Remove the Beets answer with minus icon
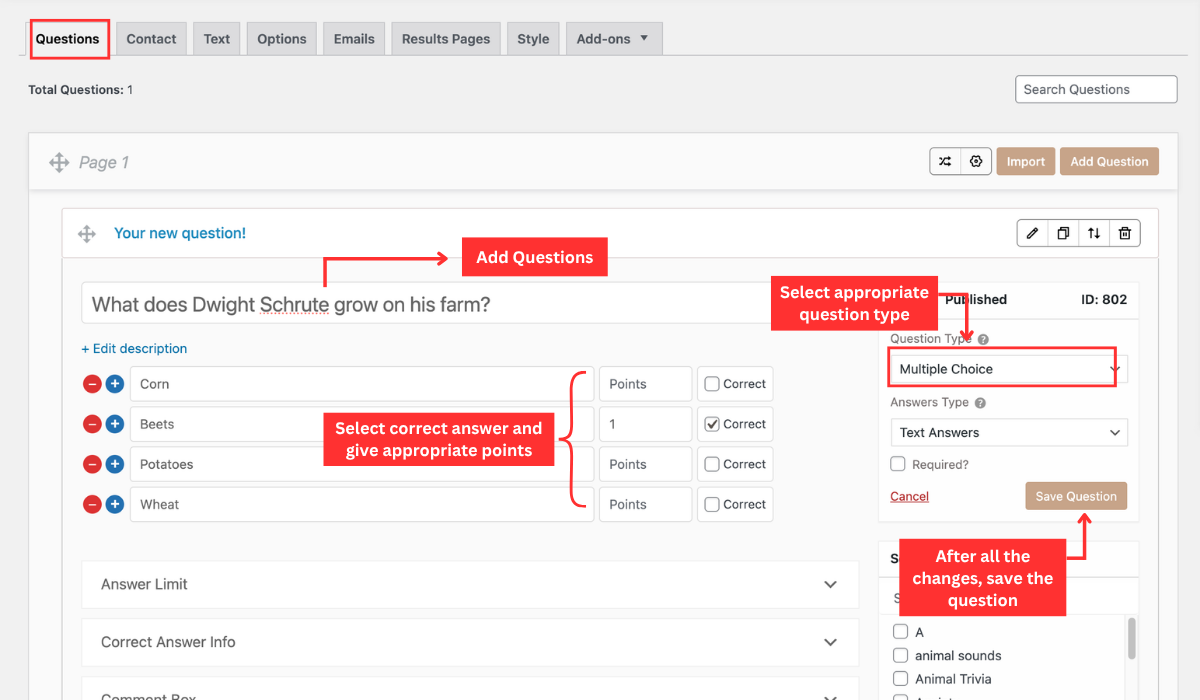 point(92,424)
